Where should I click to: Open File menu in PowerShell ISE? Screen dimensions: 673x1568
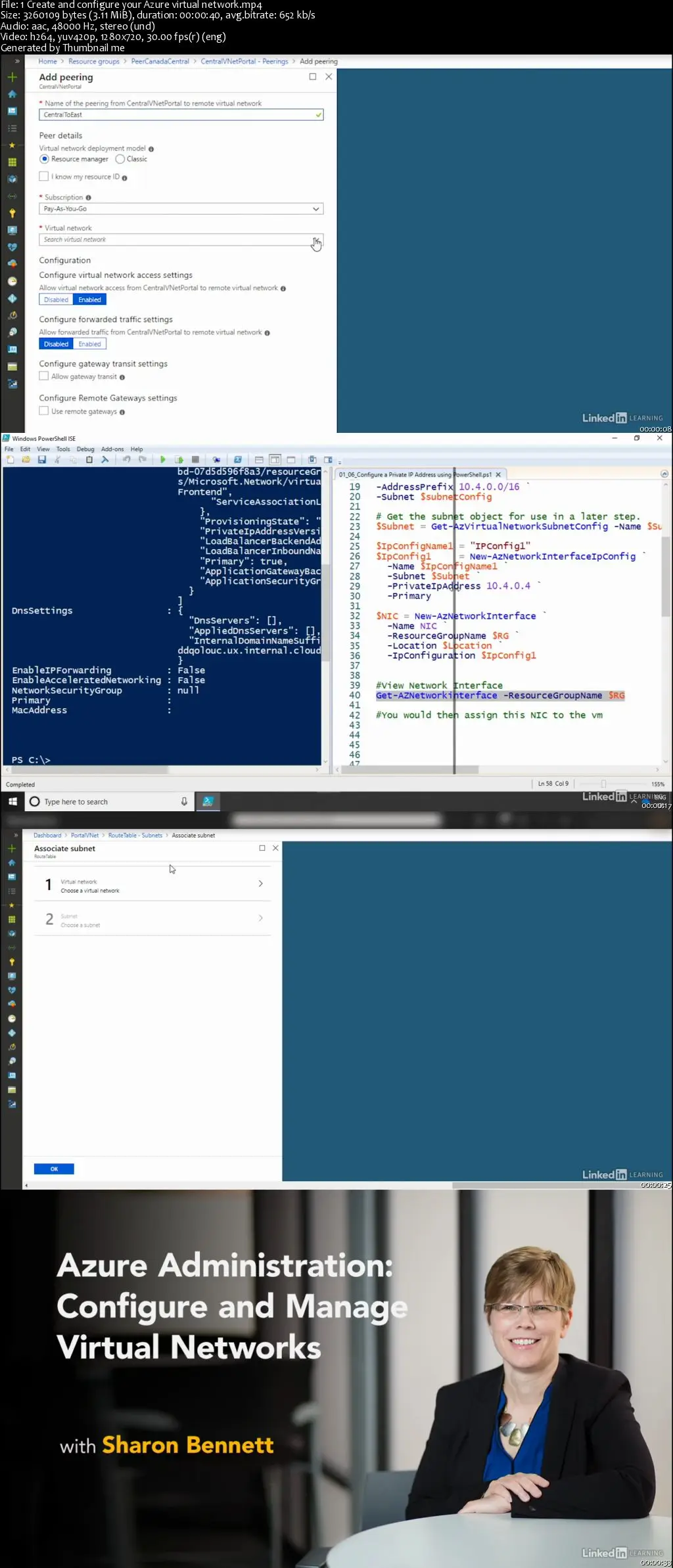tap(9, 449)
